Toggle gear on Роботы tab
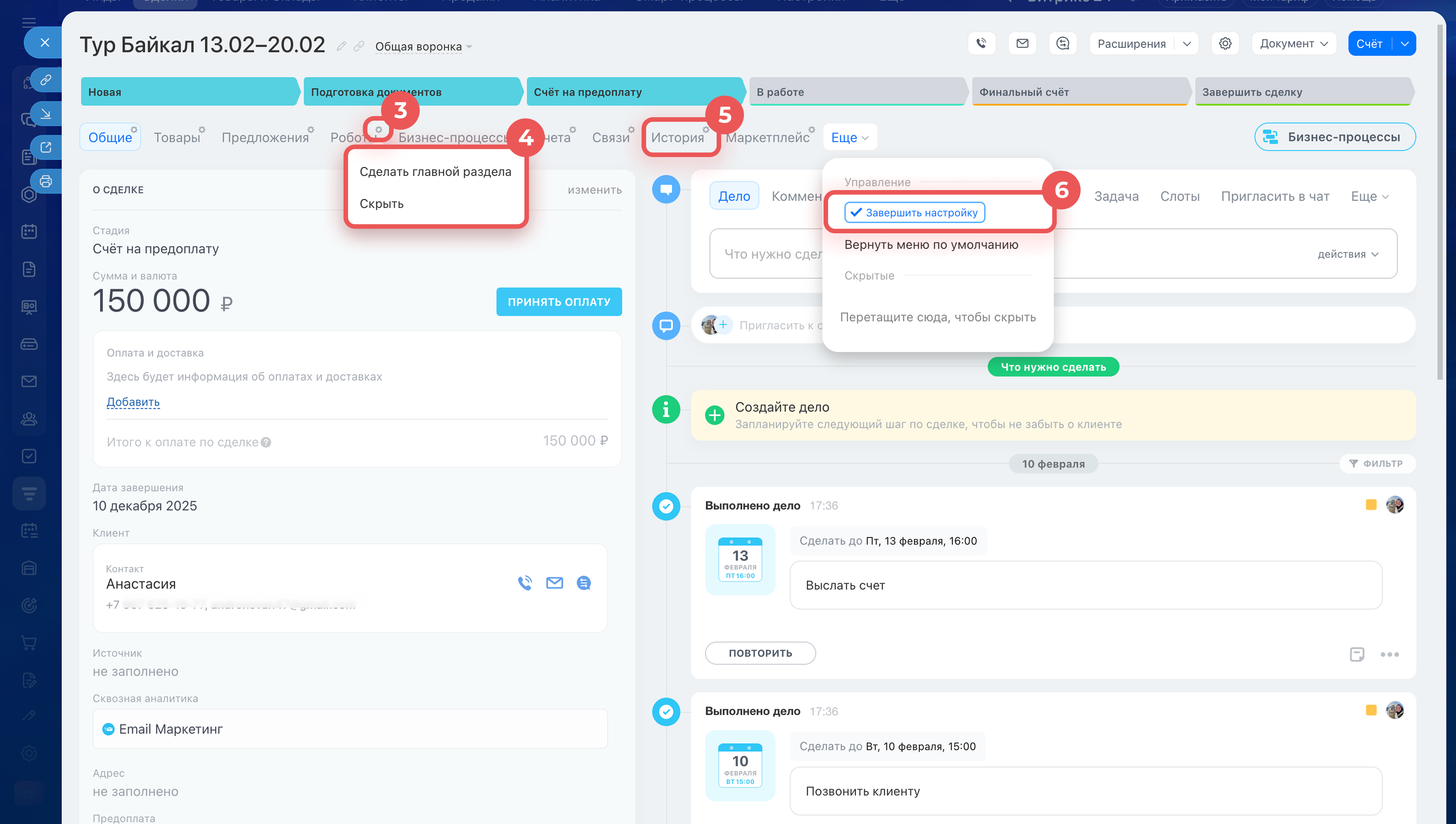The image size is (1456, 824). [378, 130]
